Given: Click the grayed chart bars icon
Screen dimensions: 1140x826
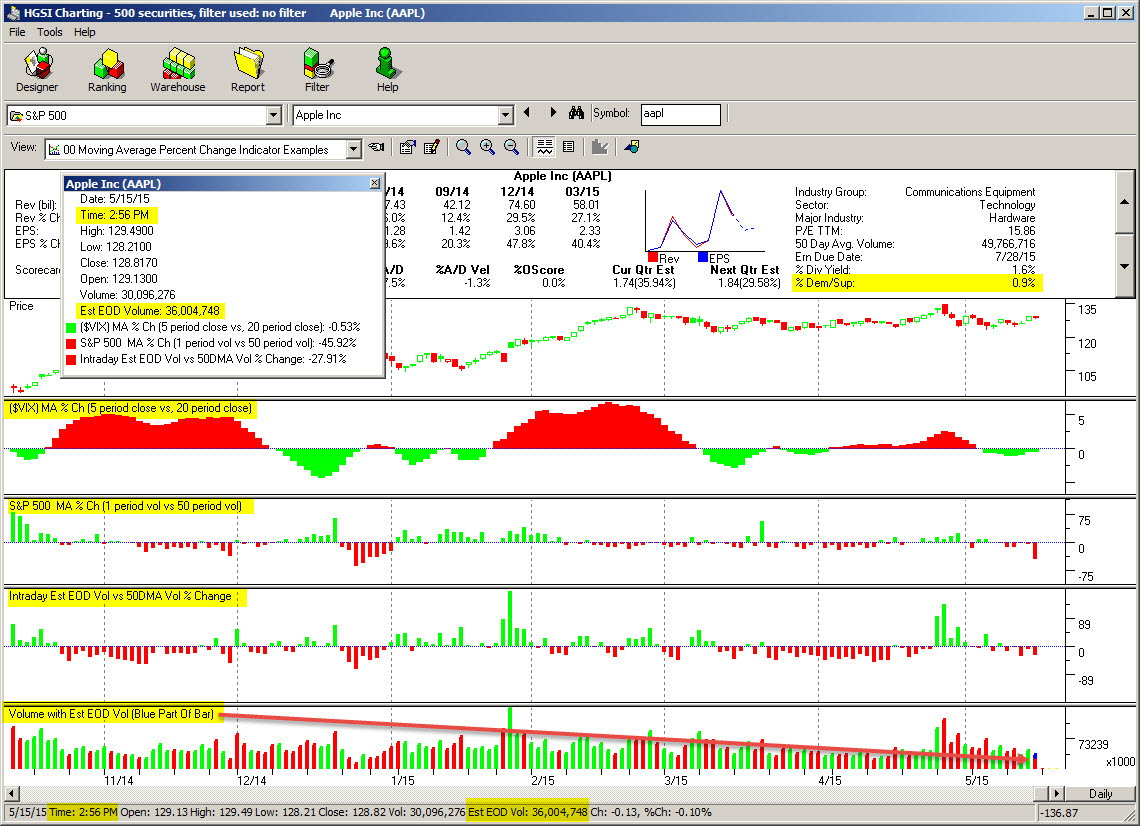Looking at the screenshot, I should (600, 148).
